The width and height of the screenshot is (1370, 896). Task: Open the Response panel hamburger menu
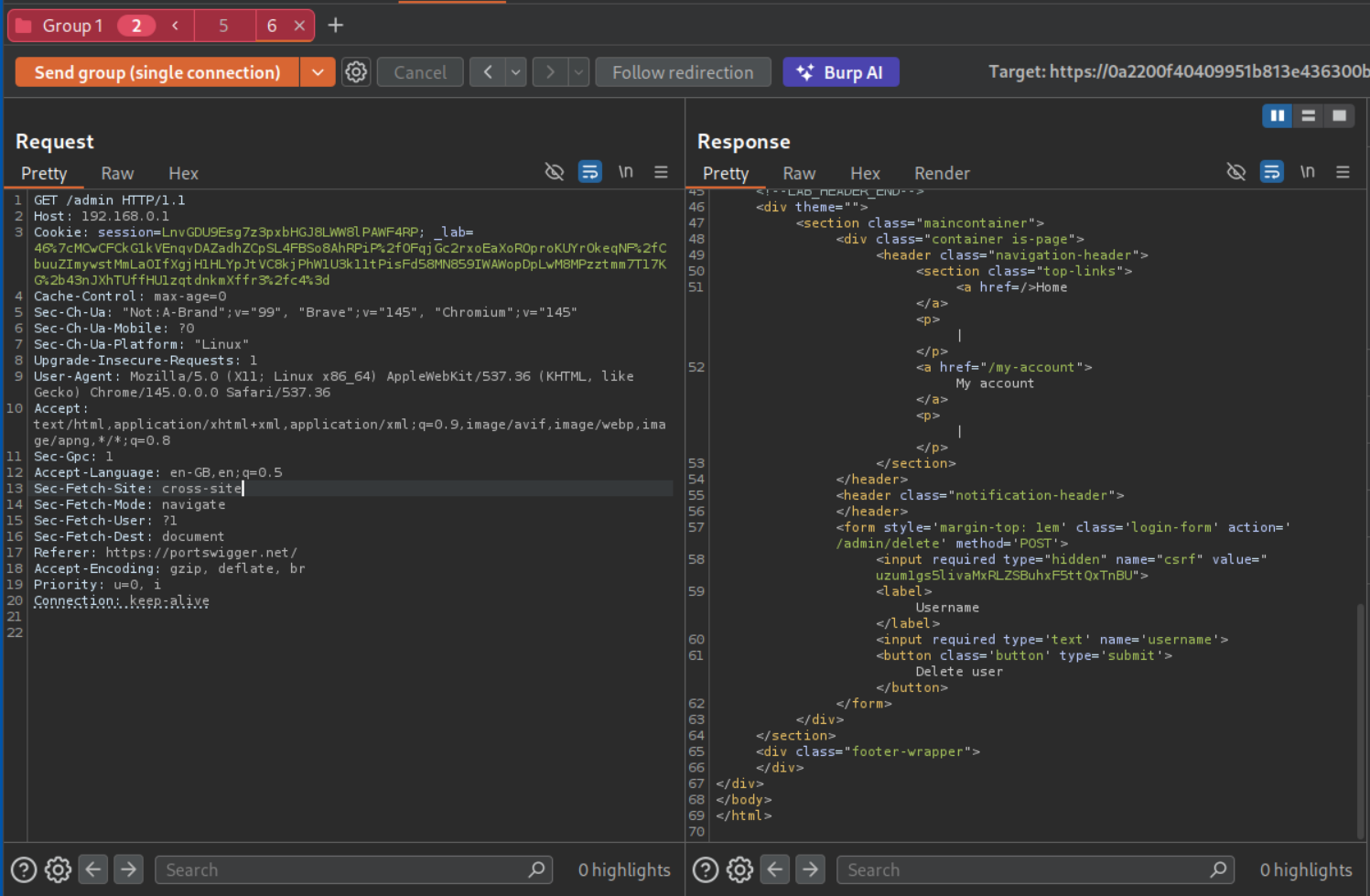[x=1343, y=172]
